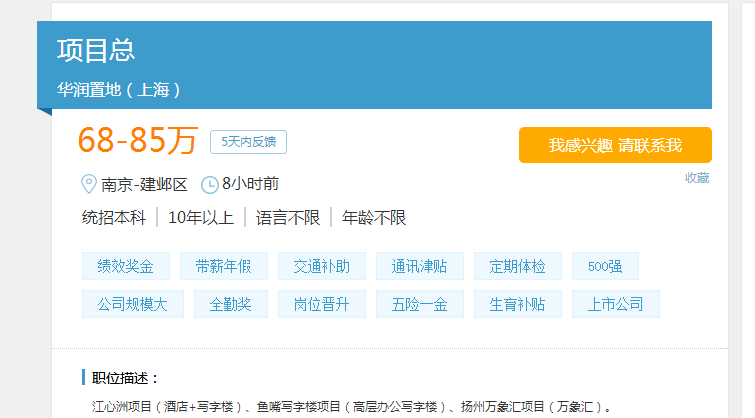Select the 公司规模大 tag
755x418 pixels.
132,304
